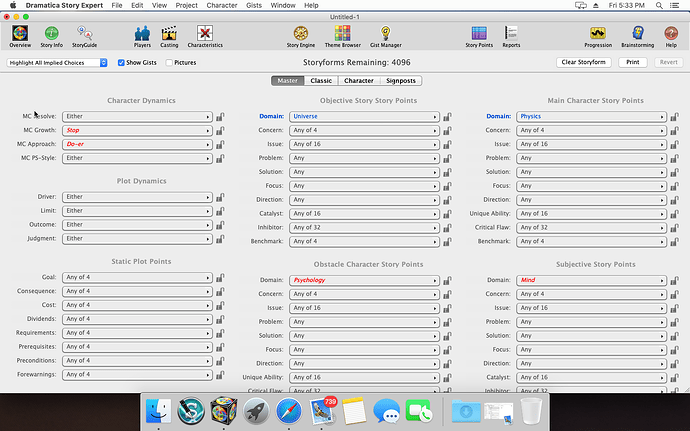Open the Gists menu in menu bar
Image resolution: width=690 pixels, height=431 pixels.
(253, 5)
